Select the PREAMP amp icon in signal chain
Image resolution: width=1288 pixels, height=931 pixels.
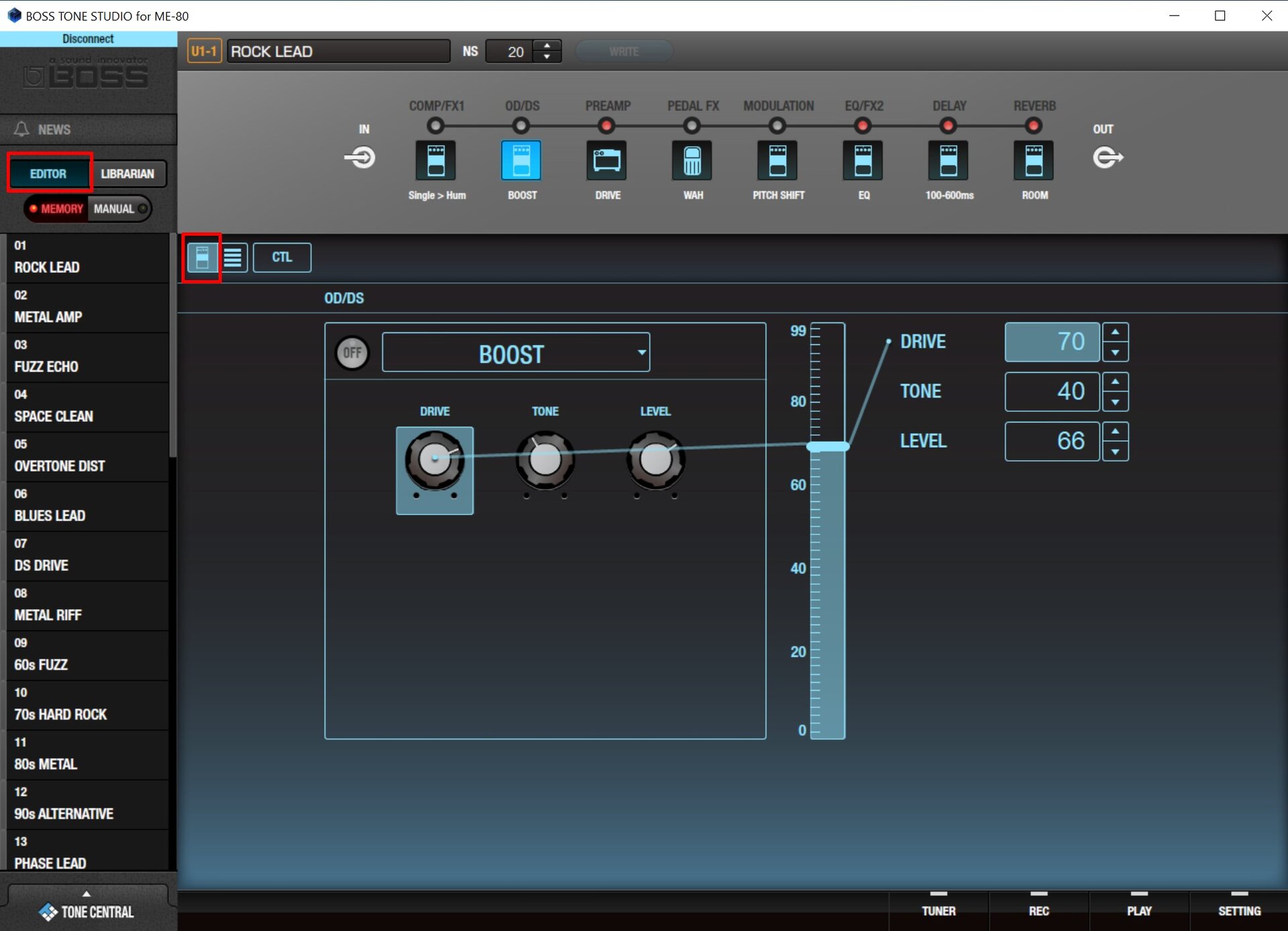click(x=606, y=160)
